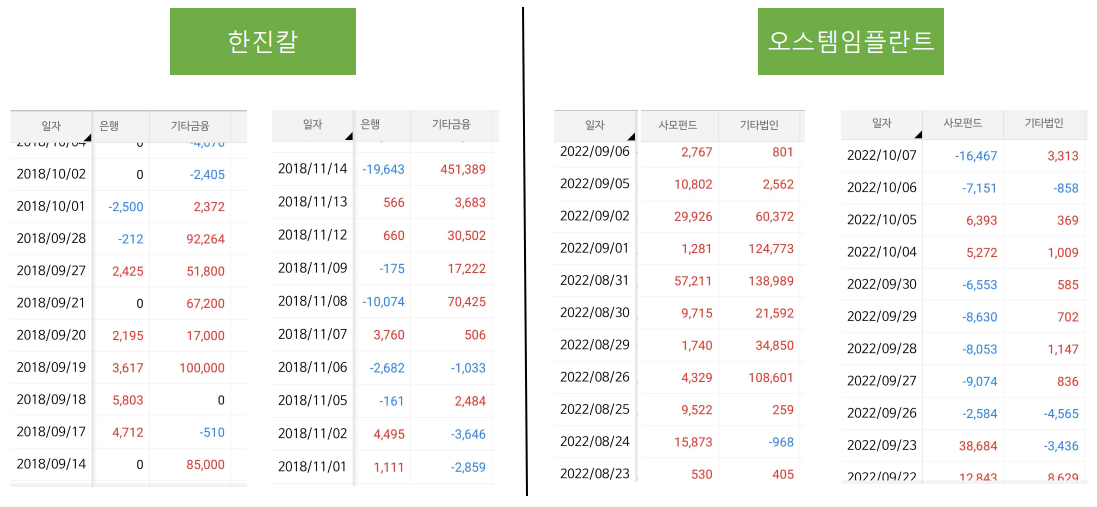Viewport: 1097px width, 507px height.
Task: Select the row date 2022/10/05
Action: [x=882, y=220]
